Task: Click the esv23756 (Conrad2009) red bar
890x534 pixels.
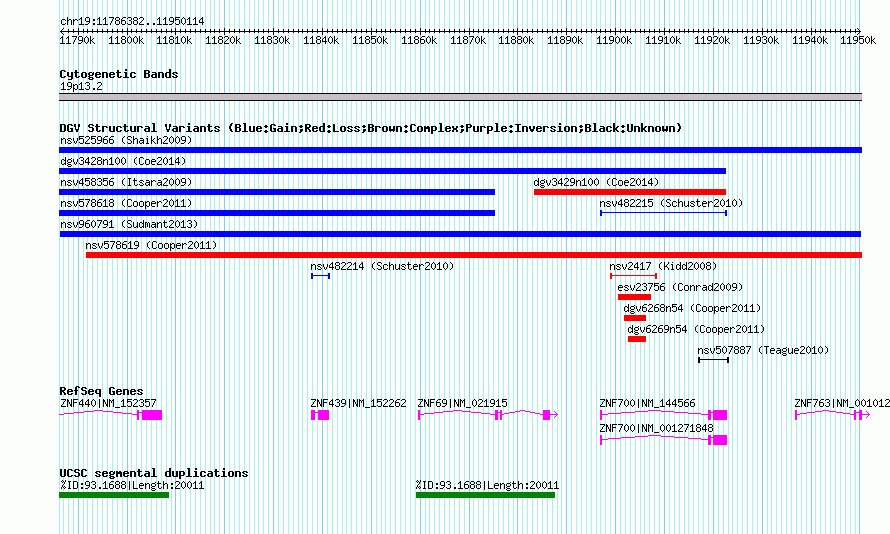Action: 635,297
